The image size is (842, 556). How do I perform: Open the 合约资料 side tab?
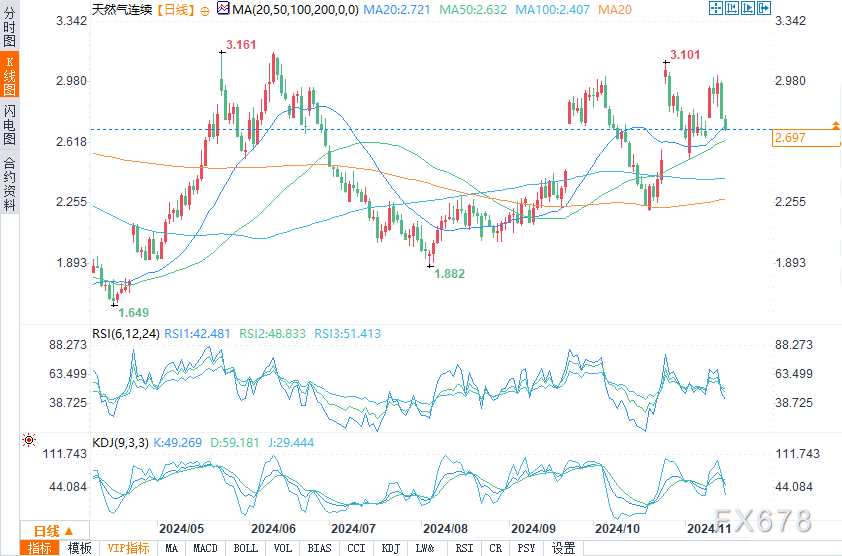click(x=9, y=184)
